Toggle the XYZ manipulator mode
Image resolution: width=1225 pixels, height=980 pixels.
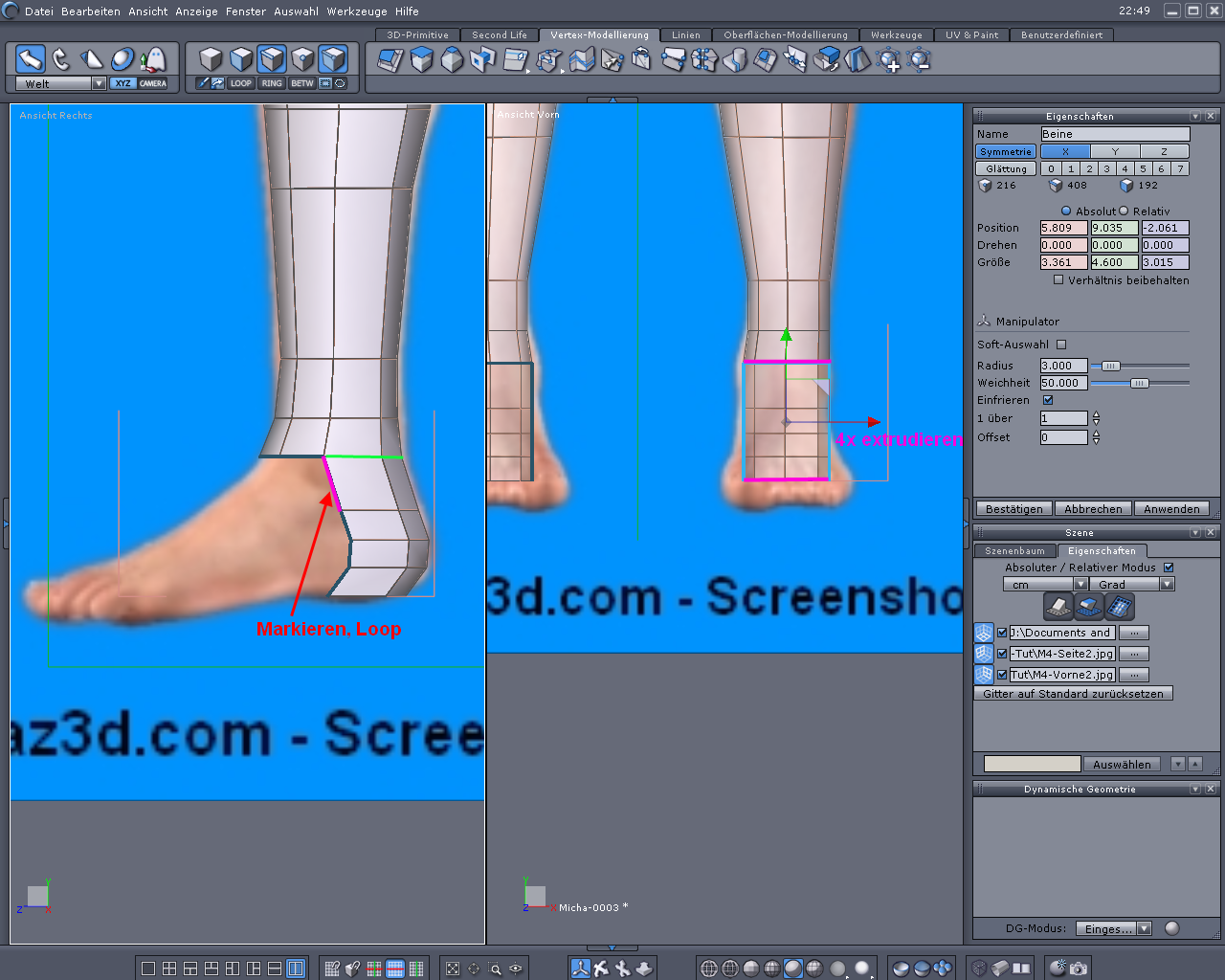point(122,83)
